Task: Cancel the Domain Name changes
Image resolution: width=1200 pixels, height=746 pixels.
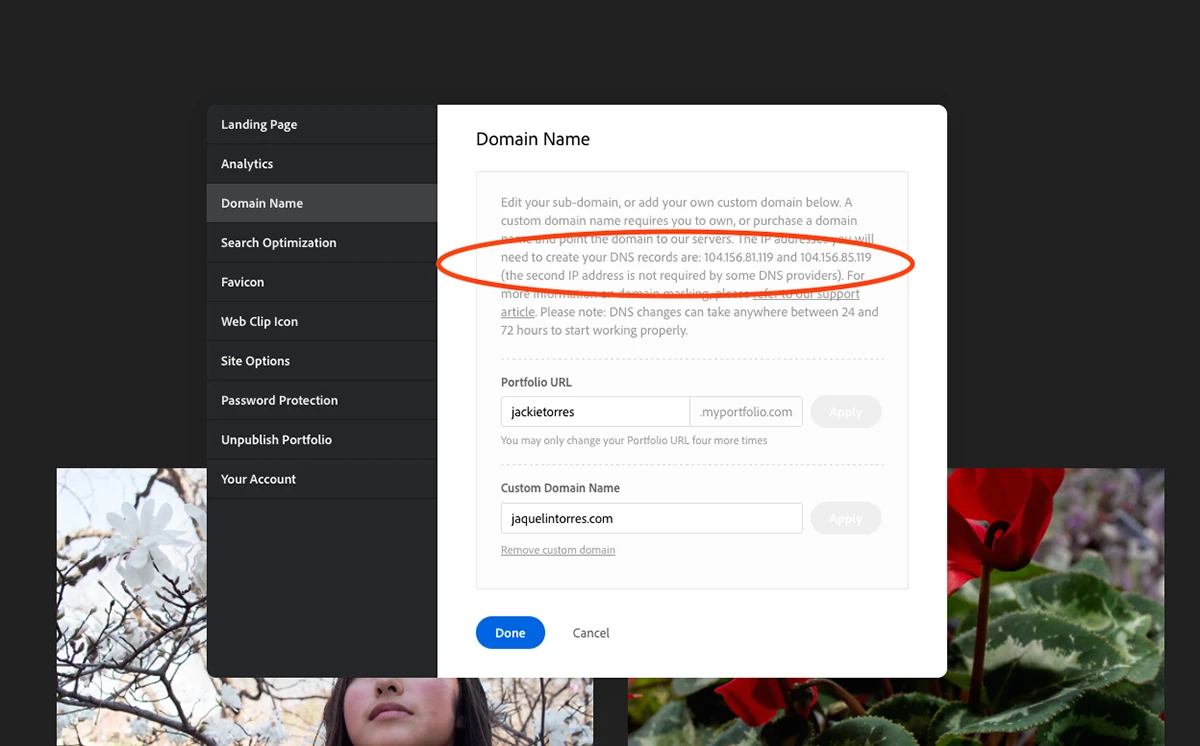Action: pos(590,632)
